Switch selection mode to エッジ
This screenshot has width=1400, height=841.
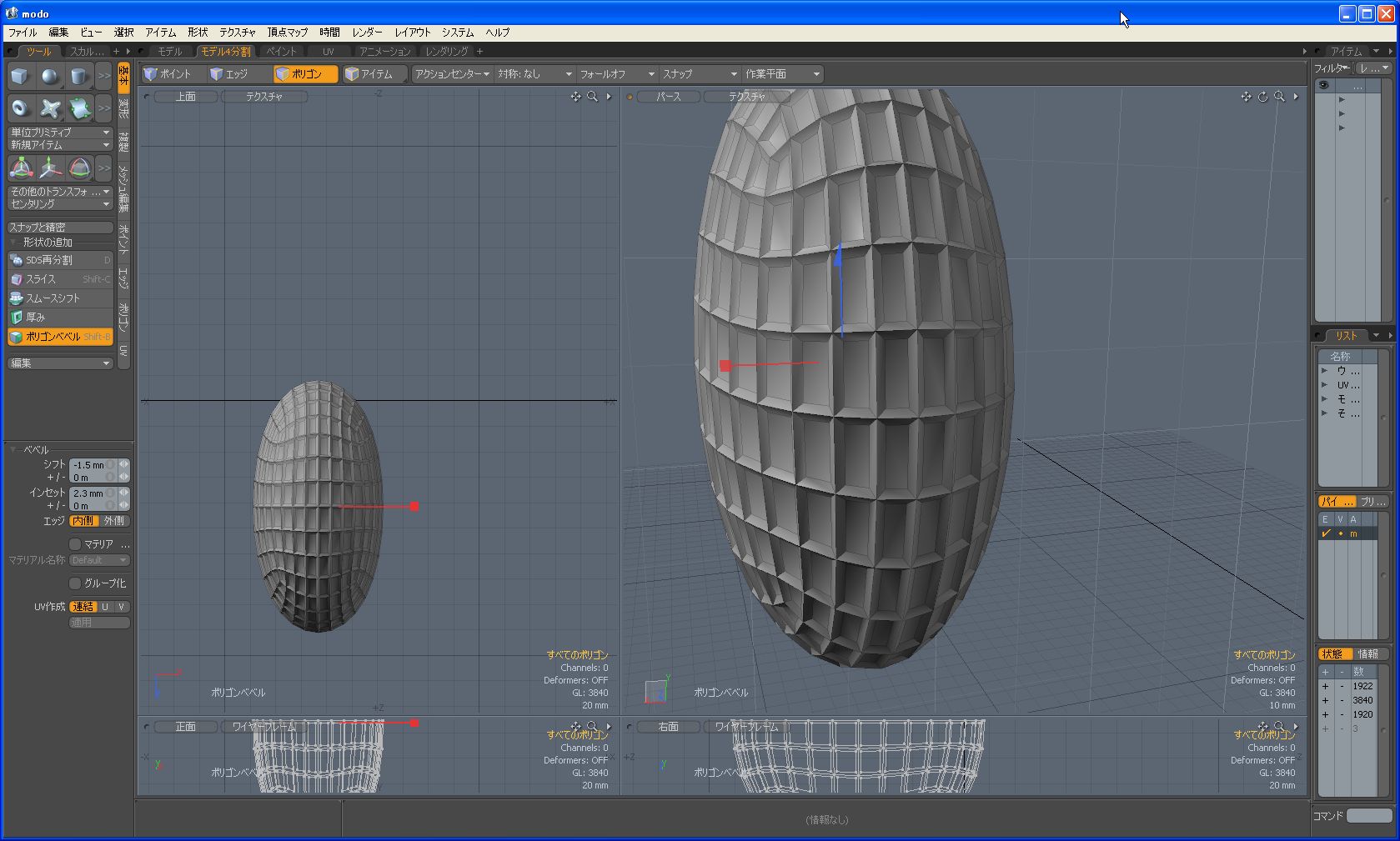pyautogui.click(x=229, y=74)
